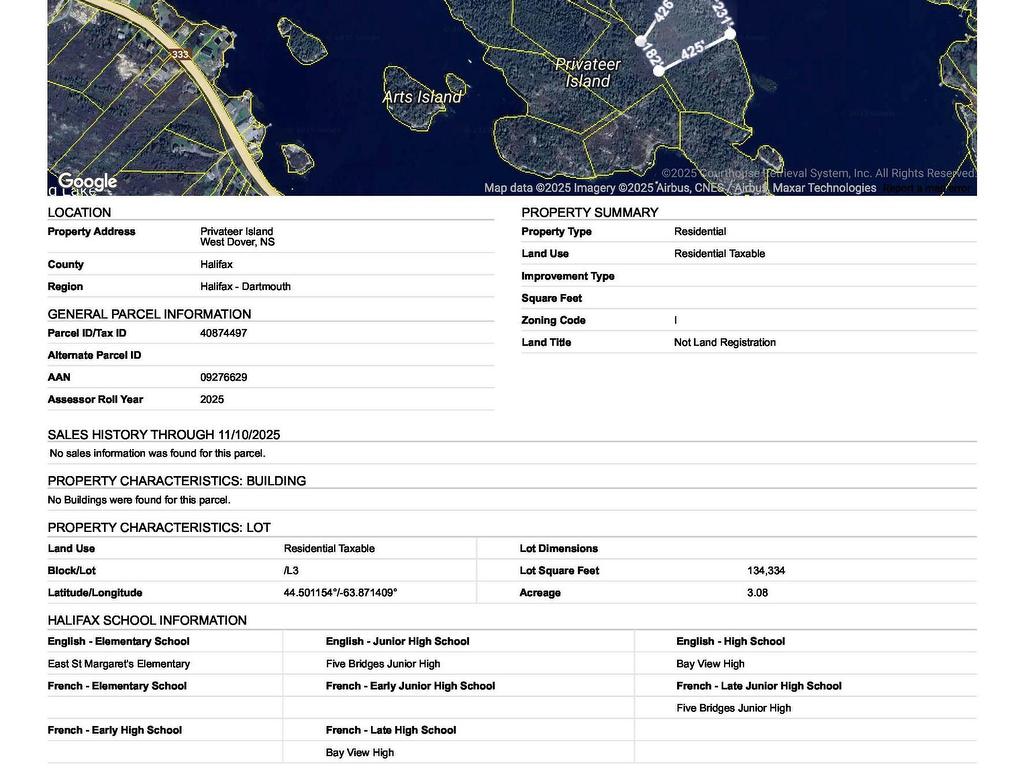The height and width of the screenshot is (768, 1024).
Task: Click the Lot Dimensions label
Action: (558, 549)
